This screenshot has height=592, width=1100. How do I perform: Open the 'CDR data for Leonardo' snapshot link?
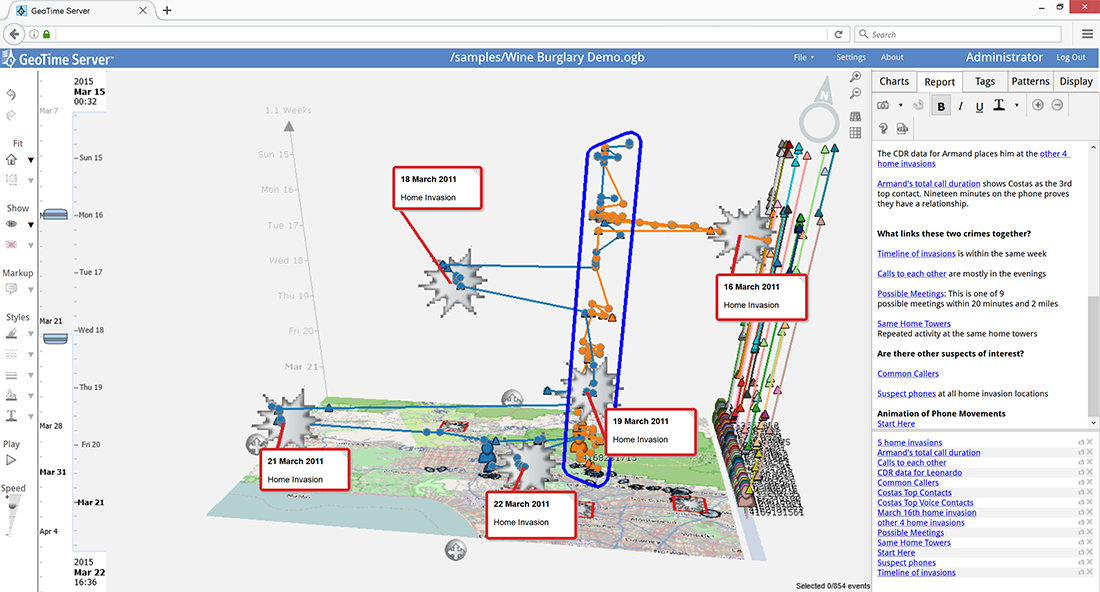pos(919,473)
